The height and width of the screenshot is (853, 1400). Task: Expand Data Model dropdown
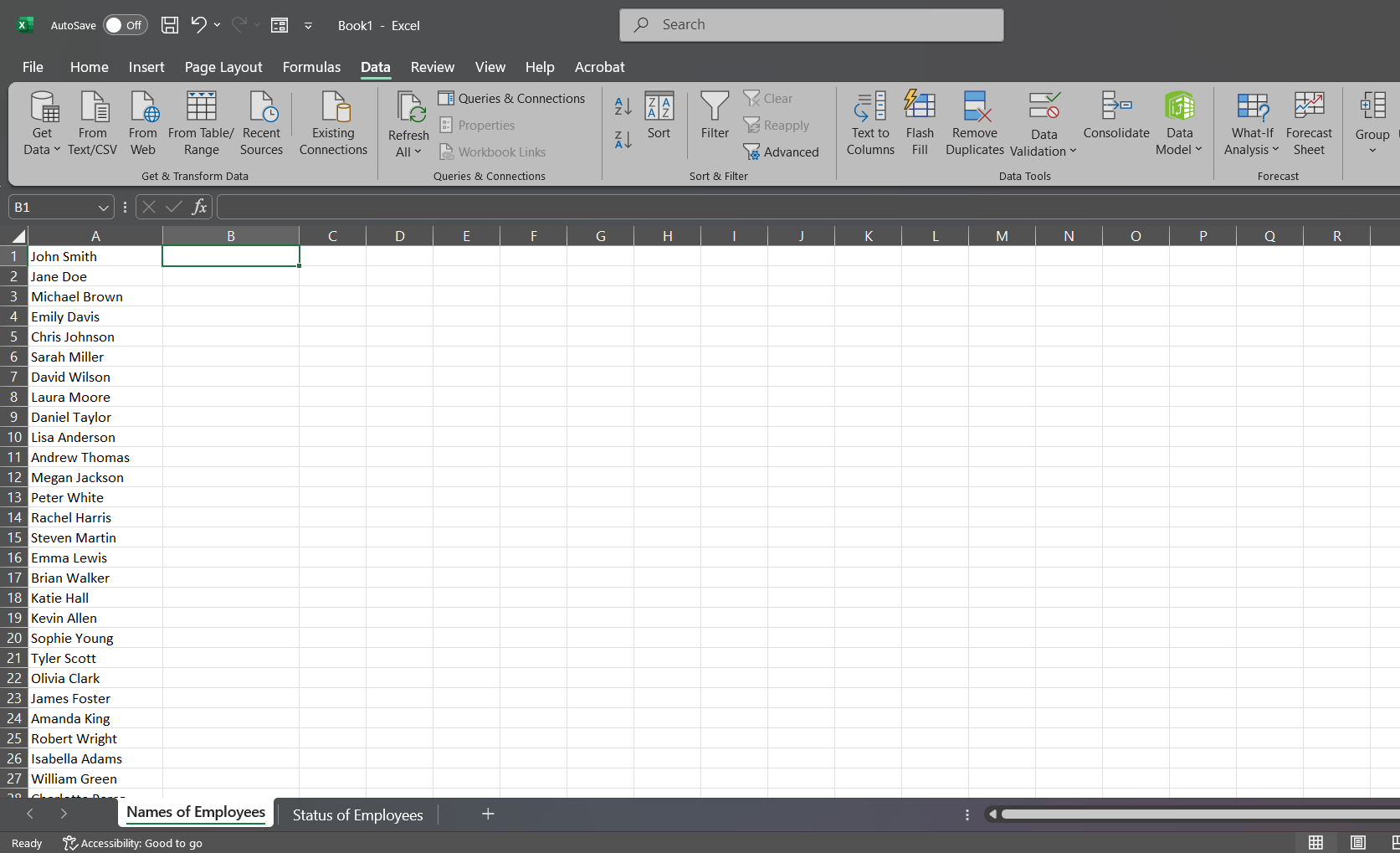point(1179,141)
